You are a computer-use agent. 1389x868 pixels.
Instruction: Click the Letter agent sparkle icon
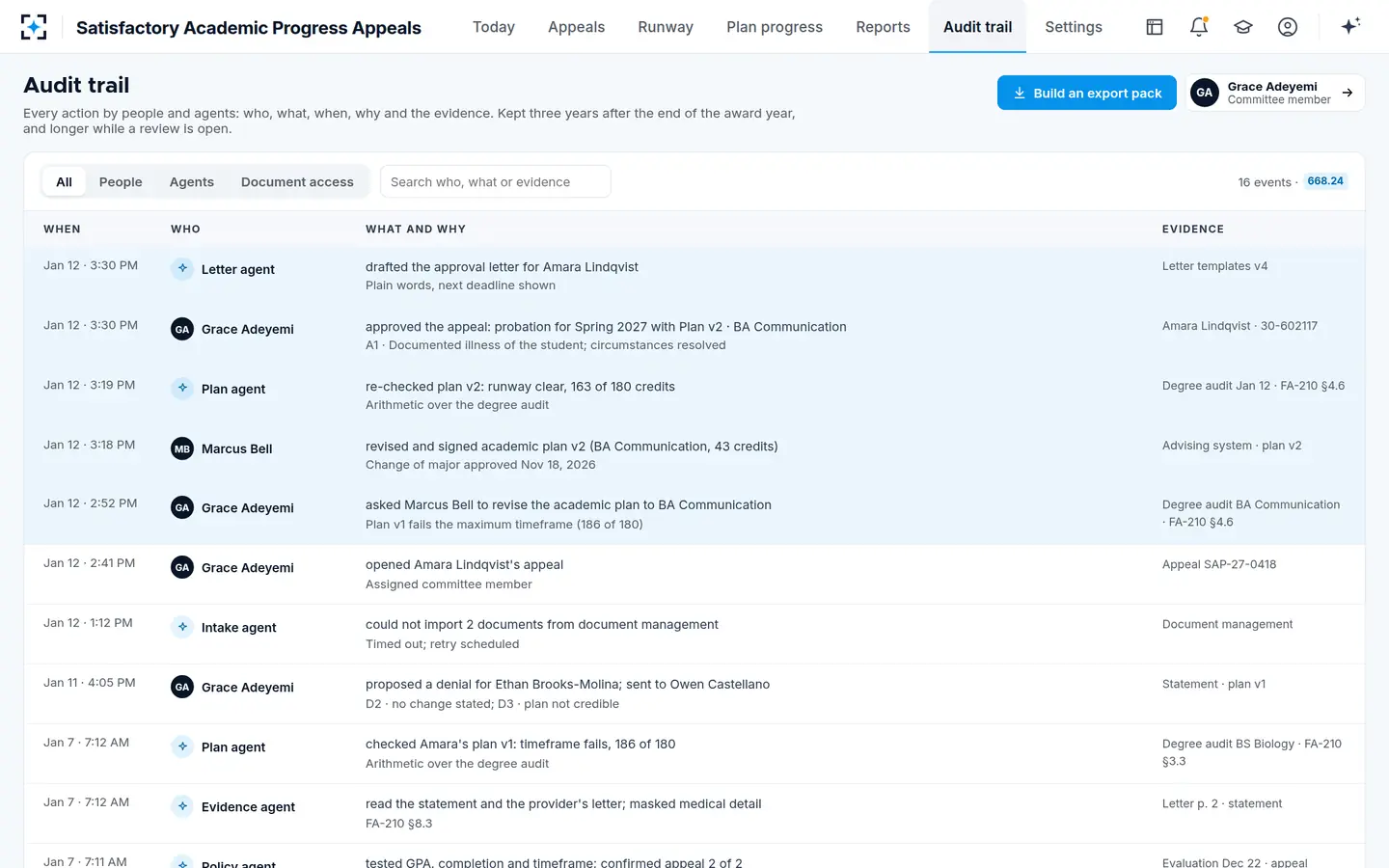[x=182, y=269]
